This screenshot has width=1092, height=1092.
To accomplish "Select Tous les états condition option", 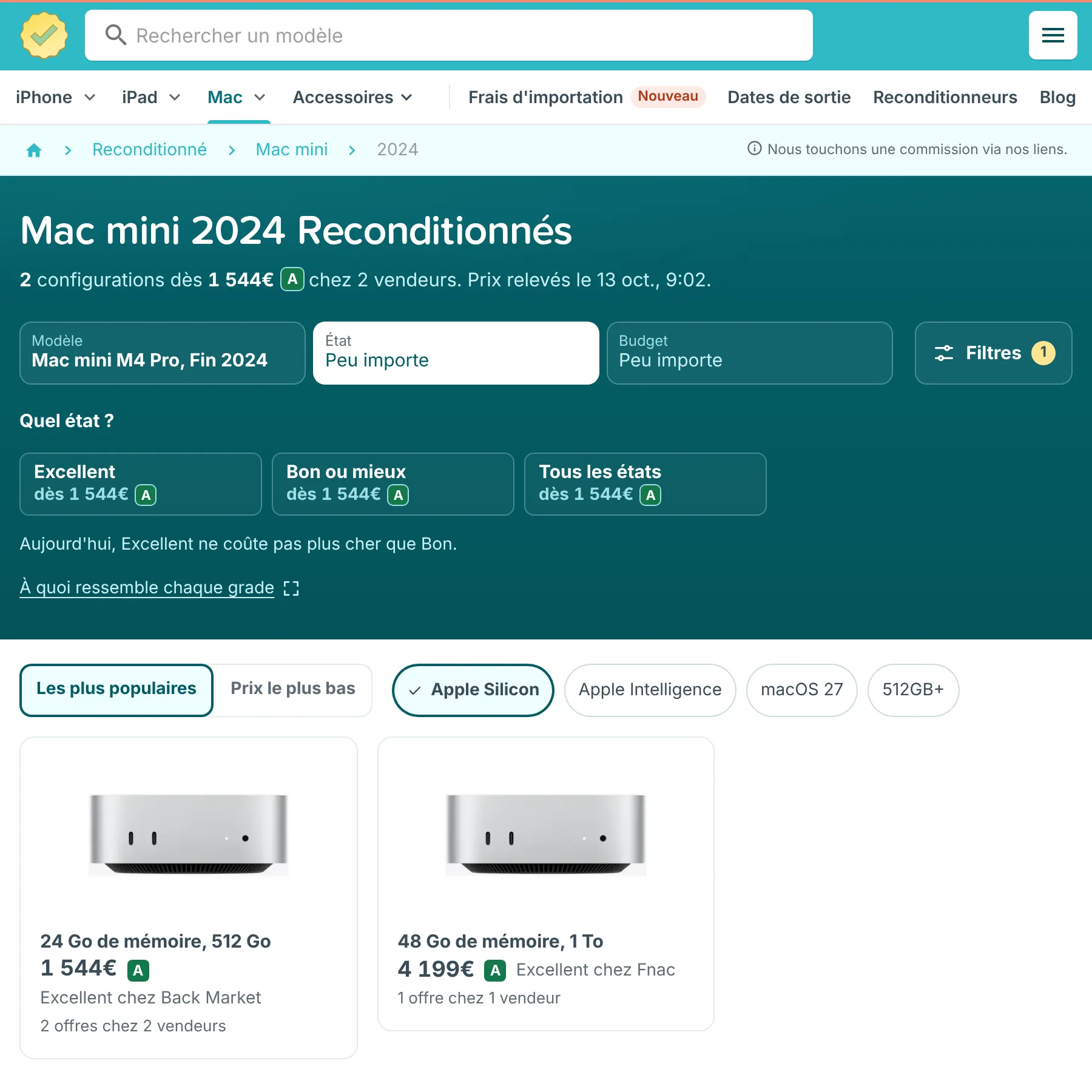I will (x=645, y=484).
